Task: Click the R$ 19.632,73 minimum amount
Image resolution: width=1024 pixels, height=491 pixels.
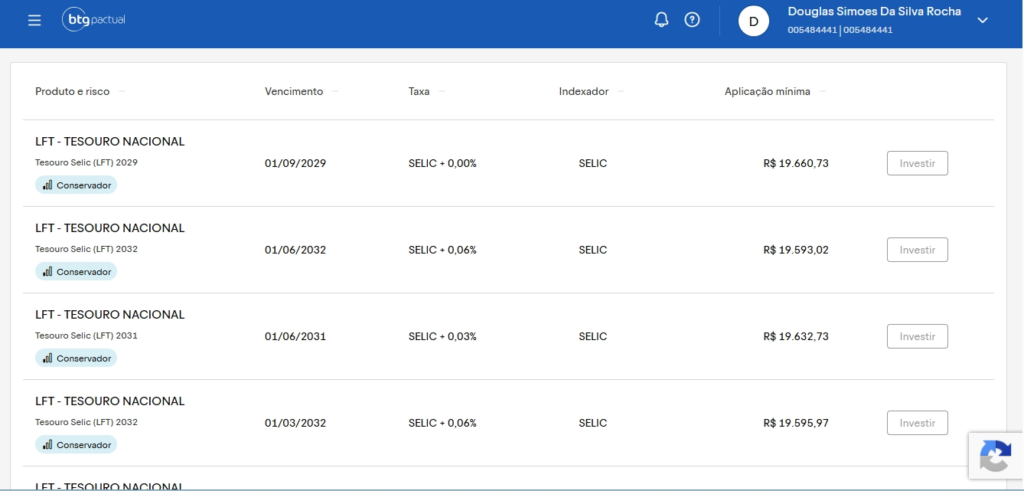Action: 795,336
